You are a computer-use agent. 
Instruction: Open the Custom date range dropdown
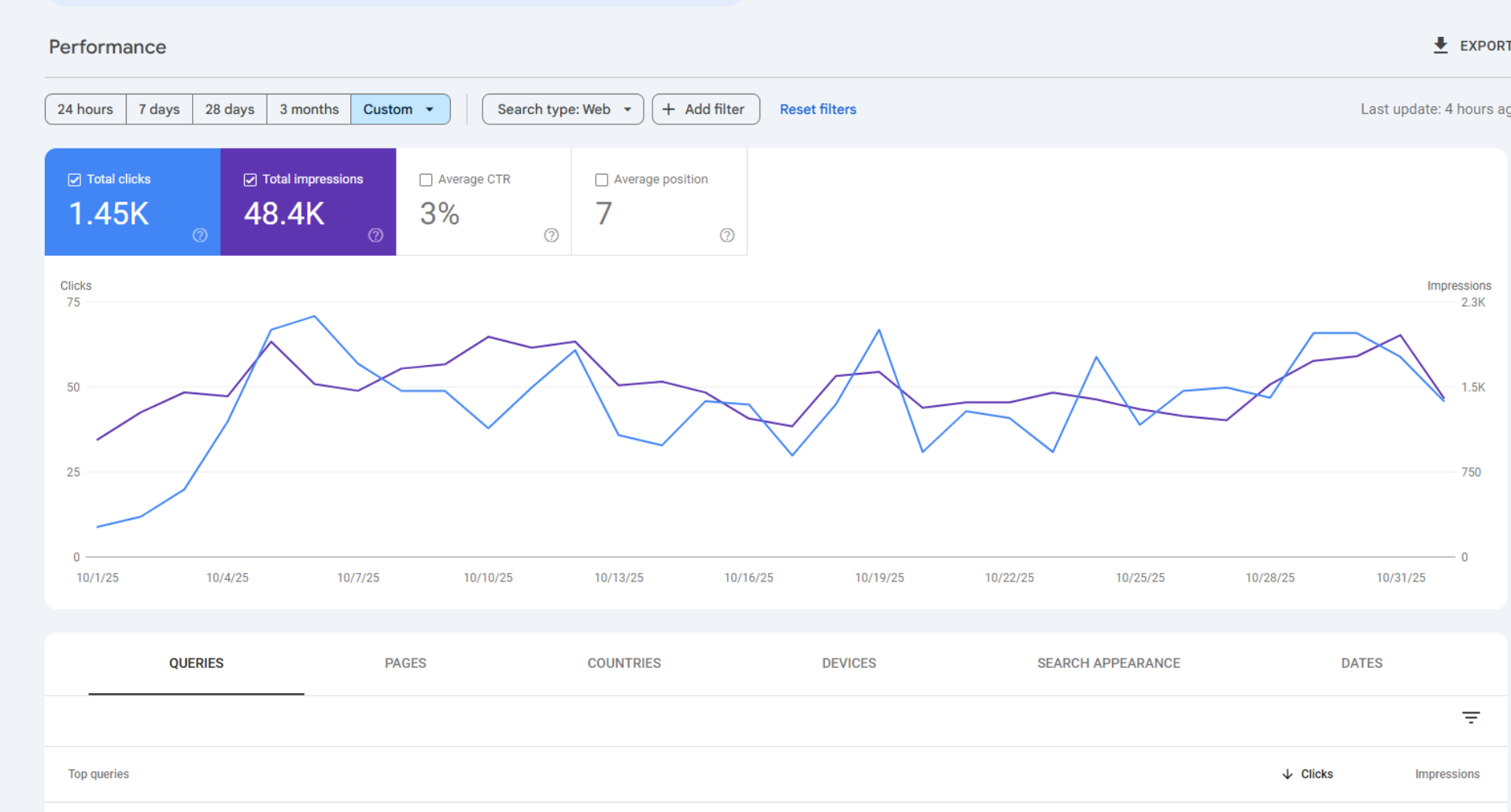click(401, 109)
